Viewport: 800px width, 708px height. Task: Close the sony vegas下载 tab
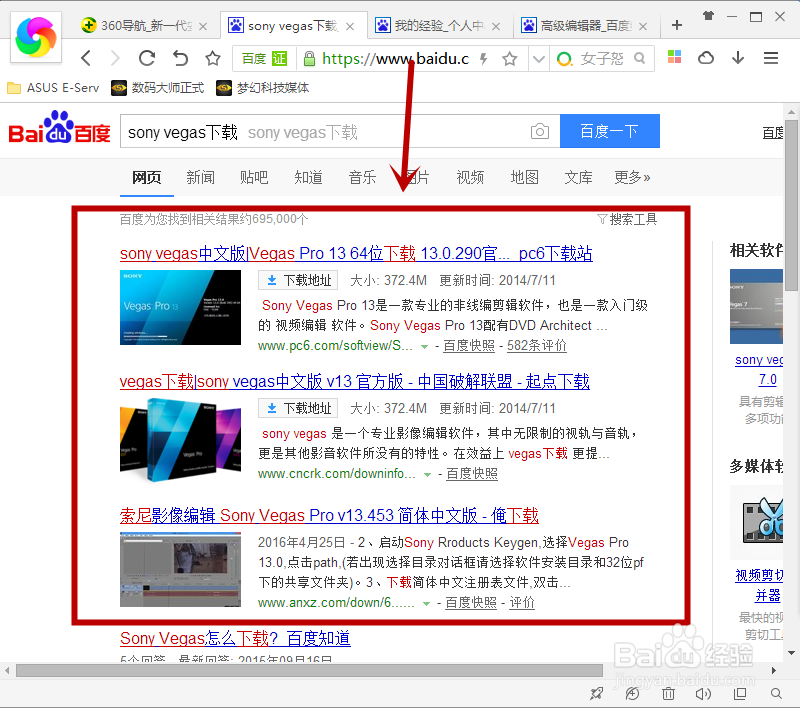click(350, 27)
